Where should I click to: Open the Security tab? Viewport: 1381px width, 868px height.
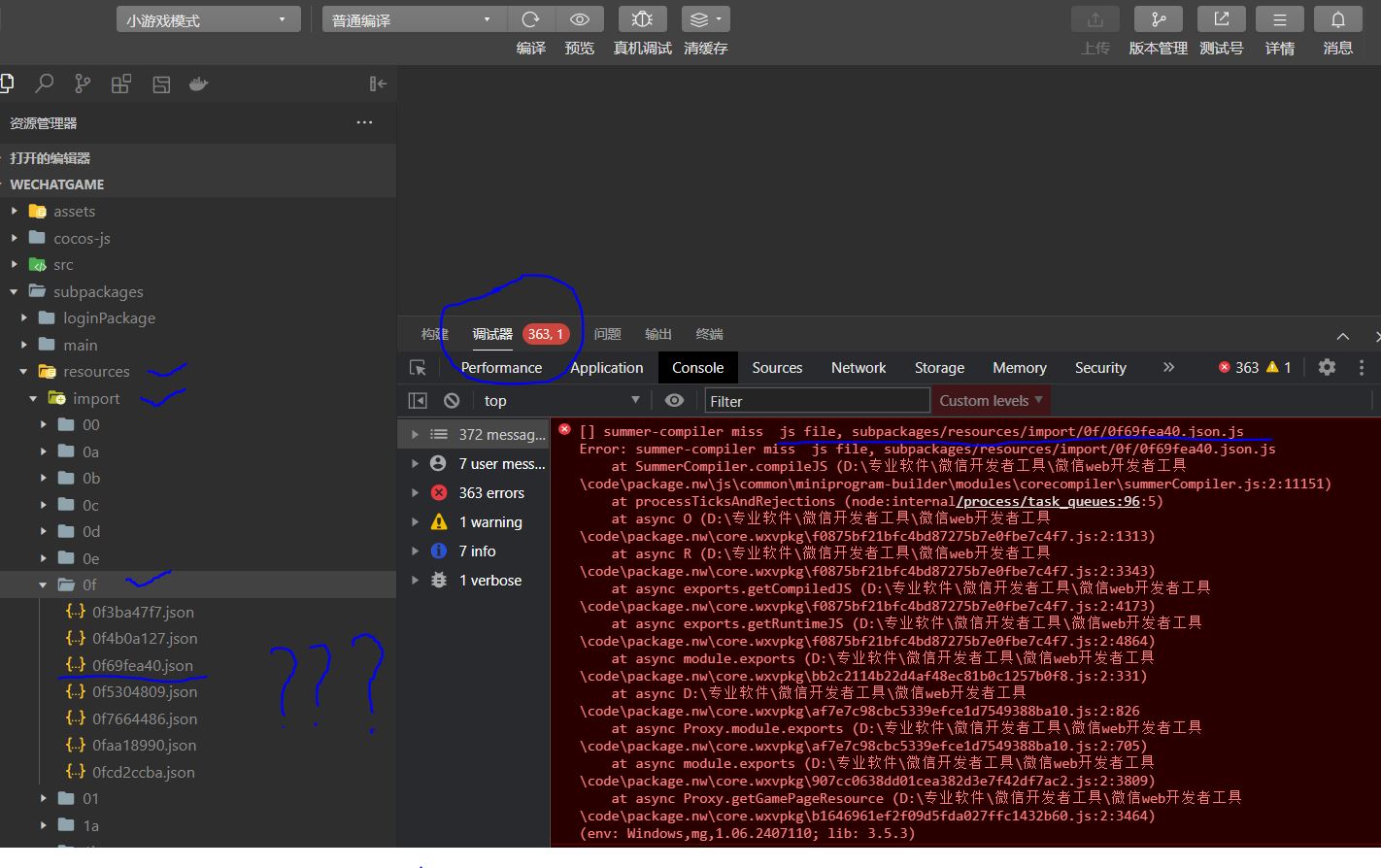coord(1100,368)
